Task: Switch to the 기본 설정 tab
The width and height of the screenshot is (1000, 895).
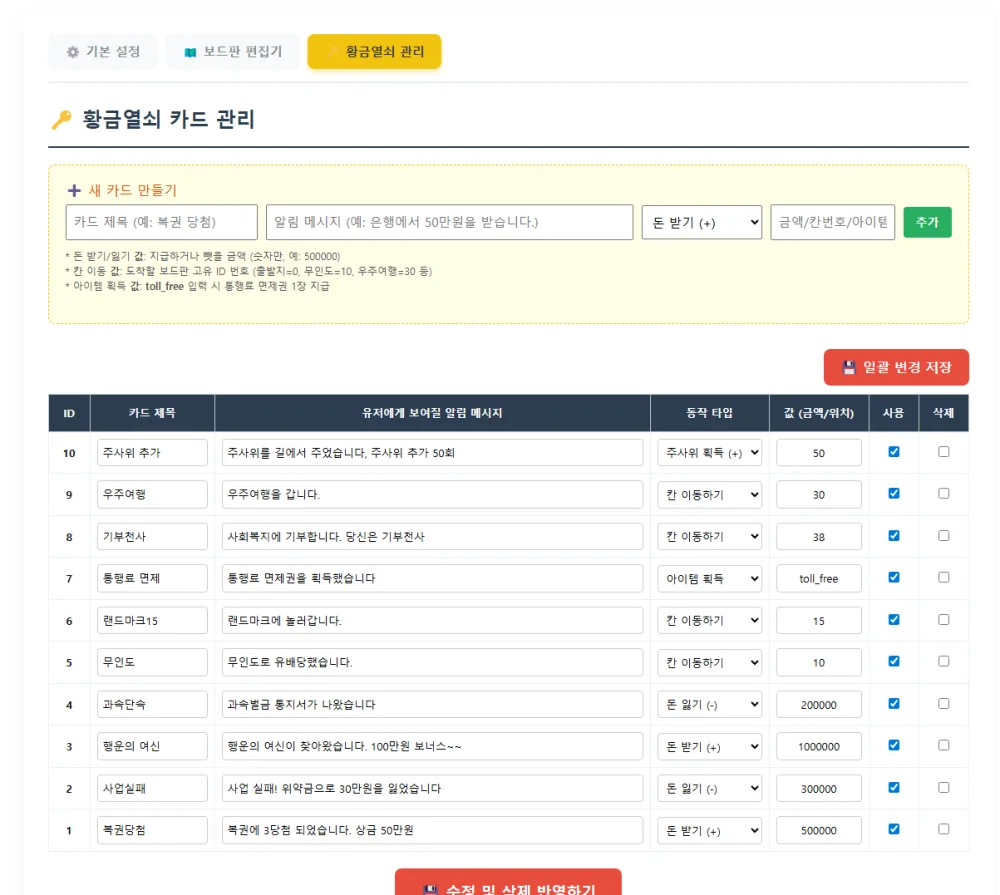Action: point(103,52)
